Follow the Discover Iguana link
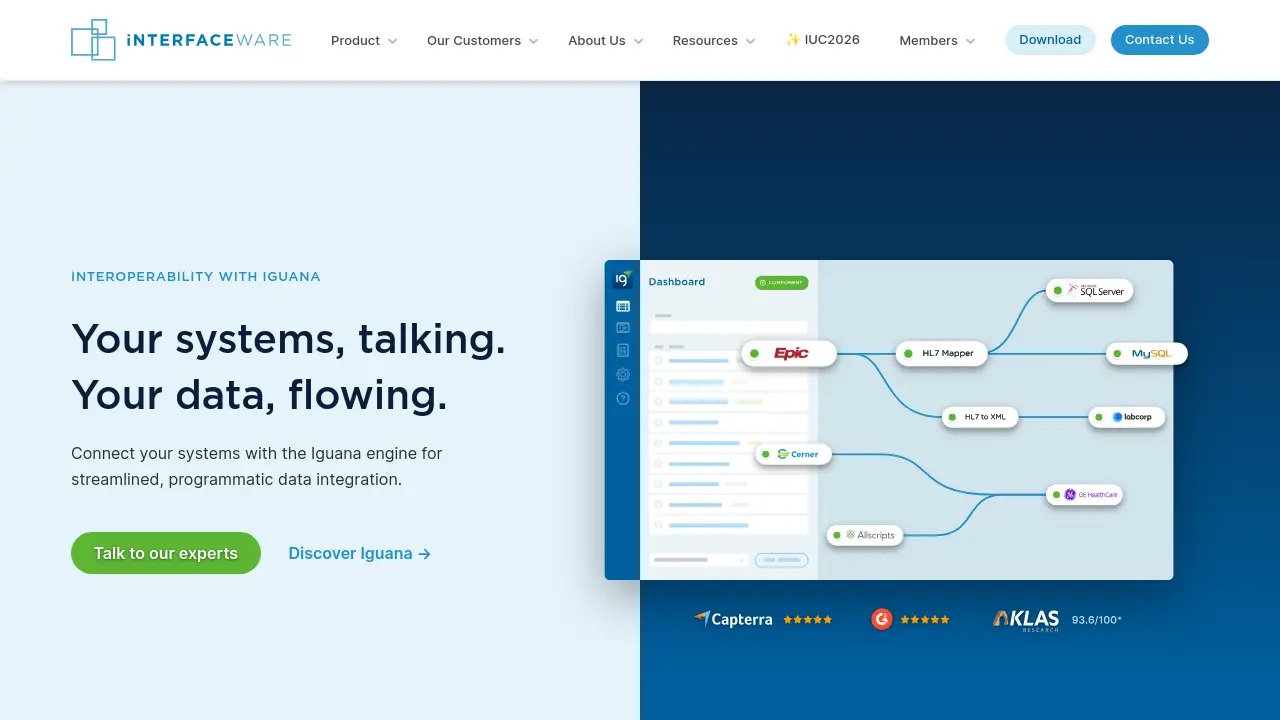 click(x=359, y=553)
